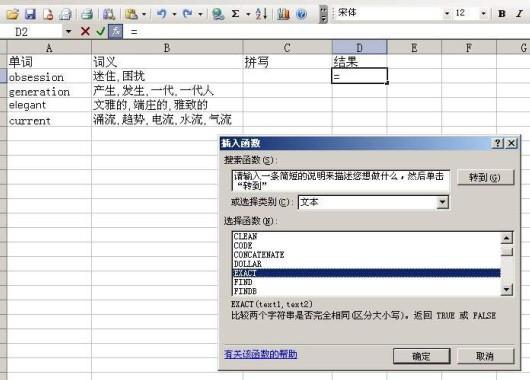Click the AutoSum sigma icon

236,14
